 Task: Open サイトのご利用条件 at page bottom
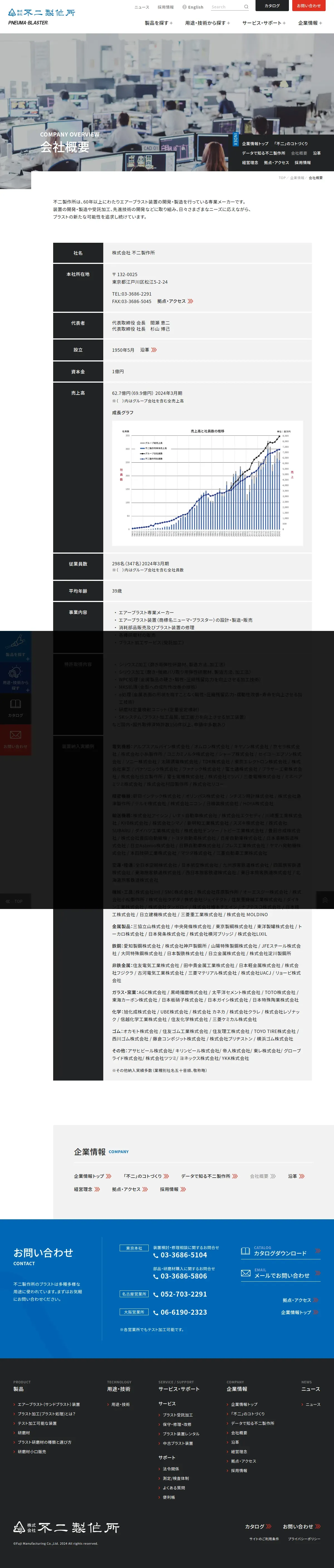click(264, 1539)
